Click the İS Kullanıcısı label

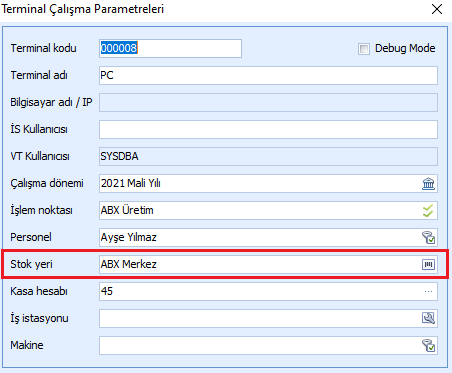[x=39, y=129]
